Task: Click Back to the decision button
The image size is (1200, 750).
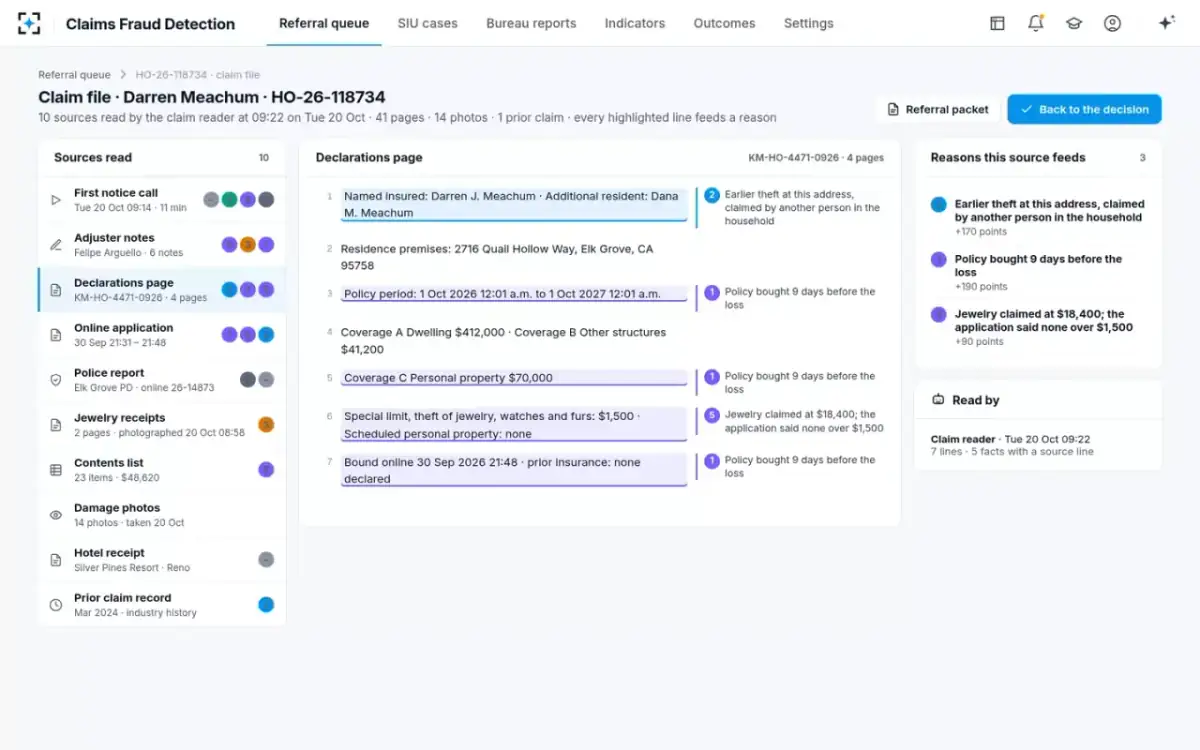Action: [1084, 109]
